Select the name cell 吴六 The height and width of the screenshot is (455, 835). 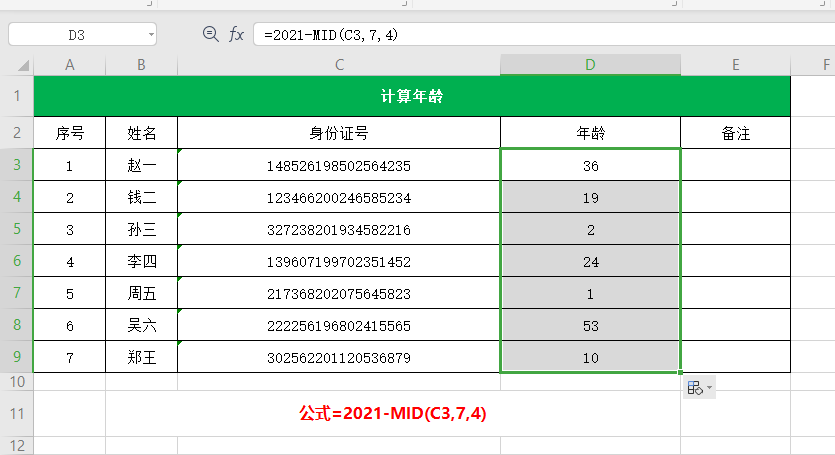tap(141, 325)
